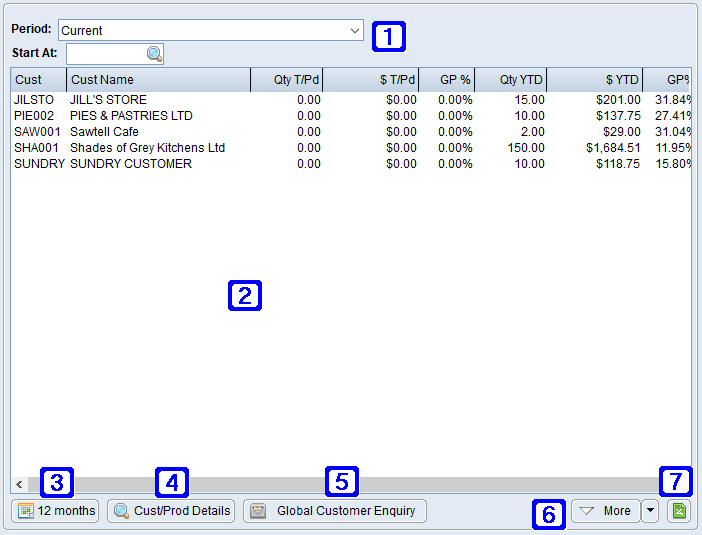Click $201.00 YTD value
This screenshot has height=535, width=702.
[618, 100]
